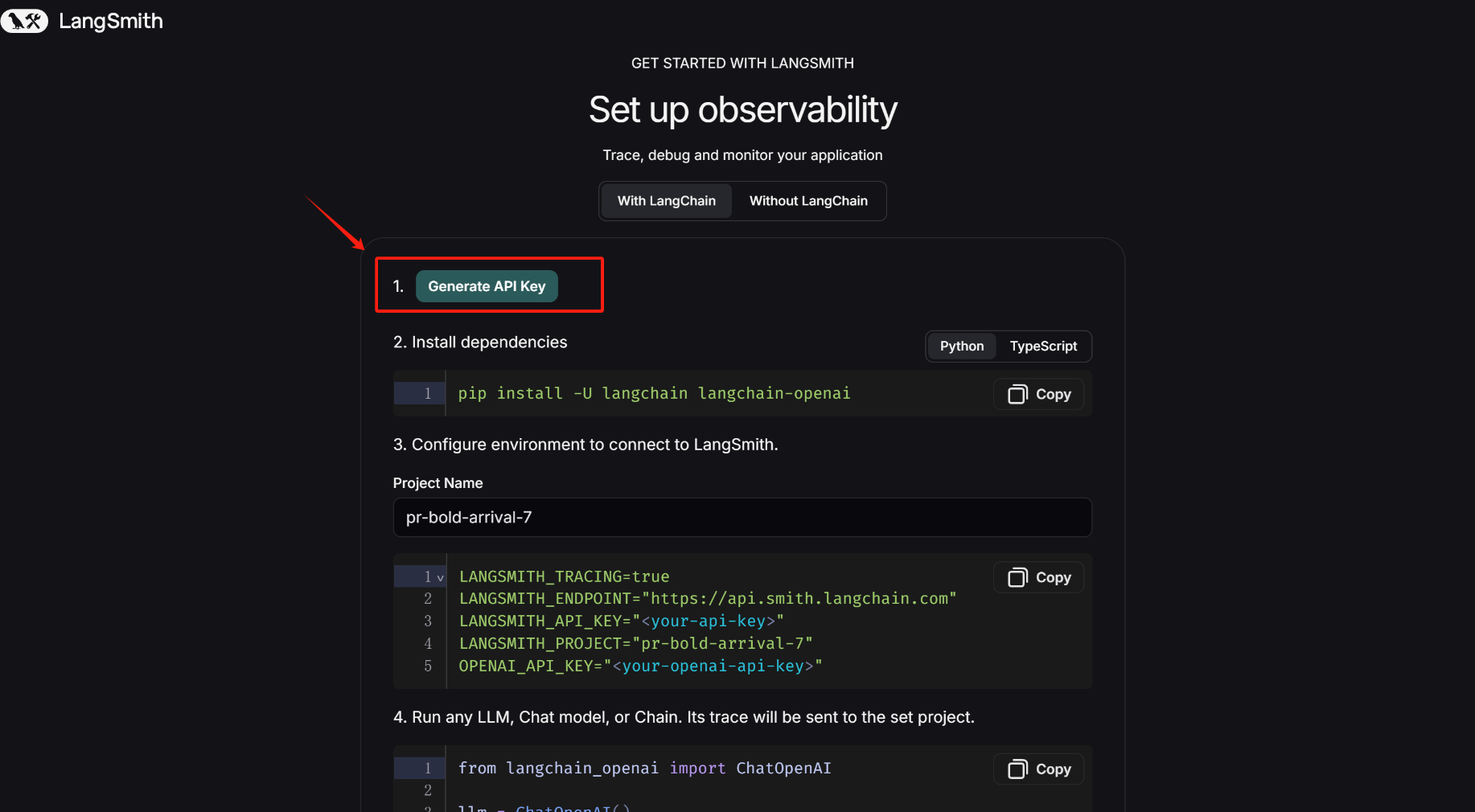
Task: Click the pip install command text
Action: tap(653, 393)
